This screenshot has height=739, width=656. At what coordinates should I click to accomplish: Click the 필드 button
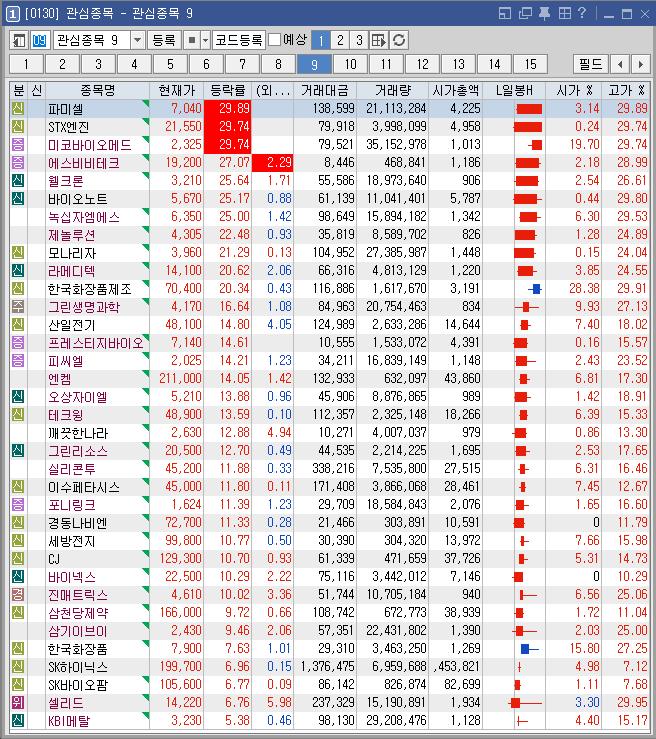coord(591,64)
